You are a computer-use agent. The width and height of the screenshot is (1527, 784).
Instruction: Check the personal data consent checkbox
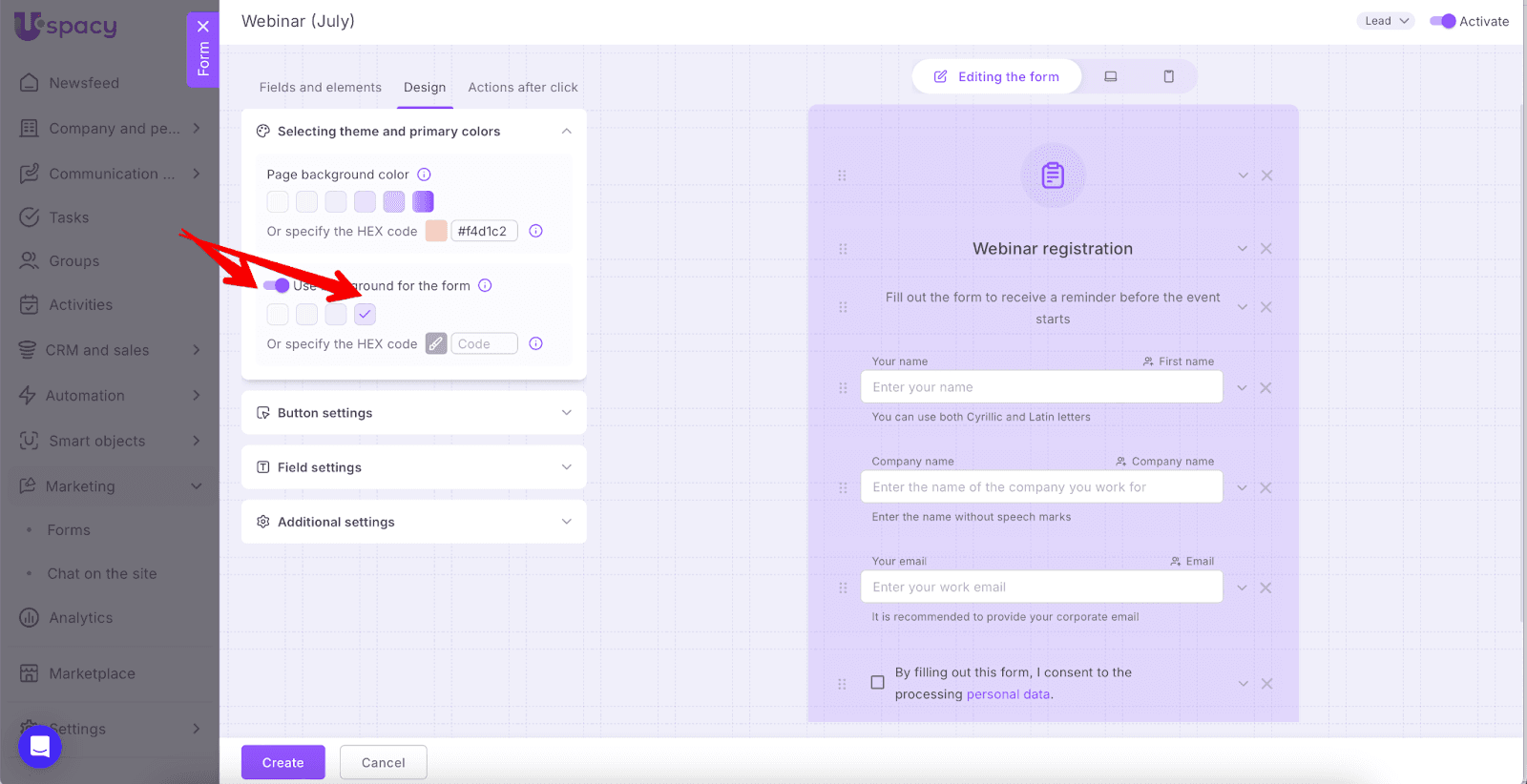[x=877, y=683]
